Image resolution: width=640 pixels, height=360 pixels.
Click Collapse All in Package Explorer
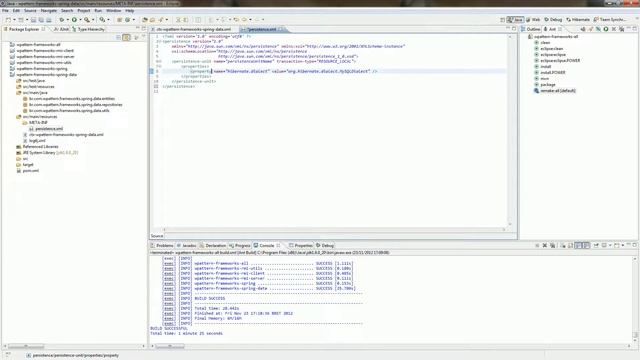pos(118,38)
